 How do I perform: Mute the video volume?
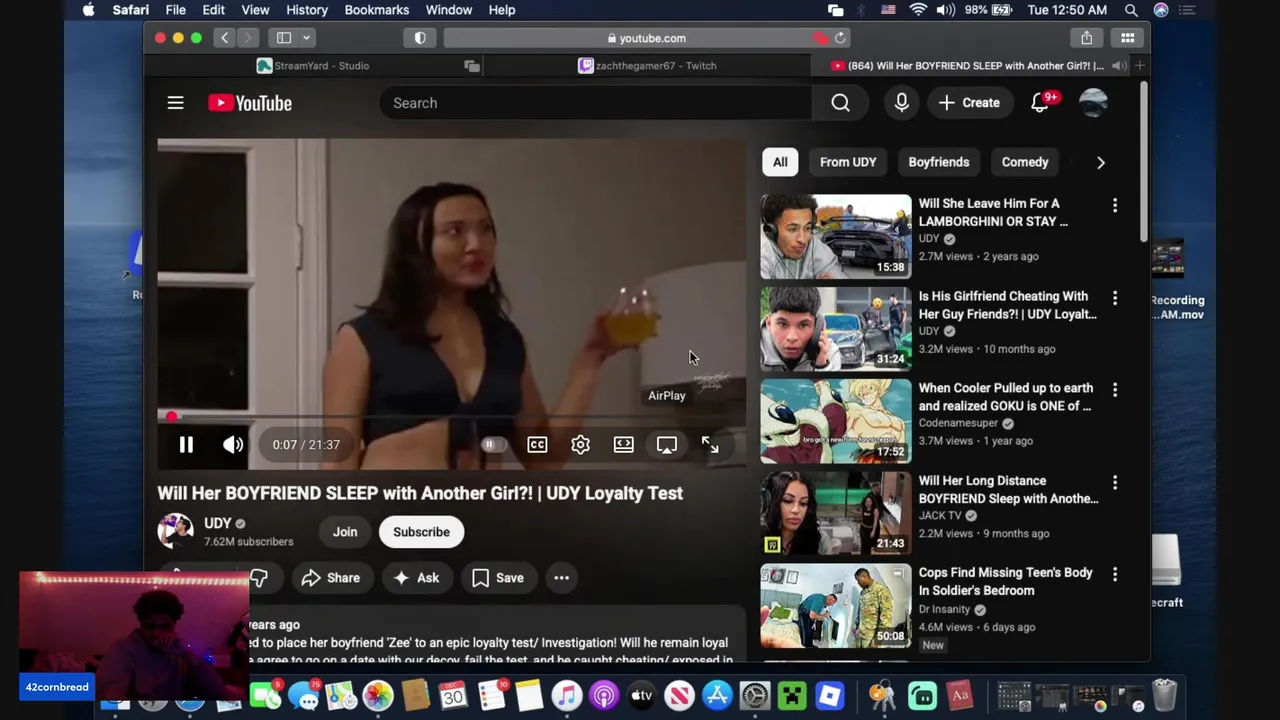[x=233, y=445]
